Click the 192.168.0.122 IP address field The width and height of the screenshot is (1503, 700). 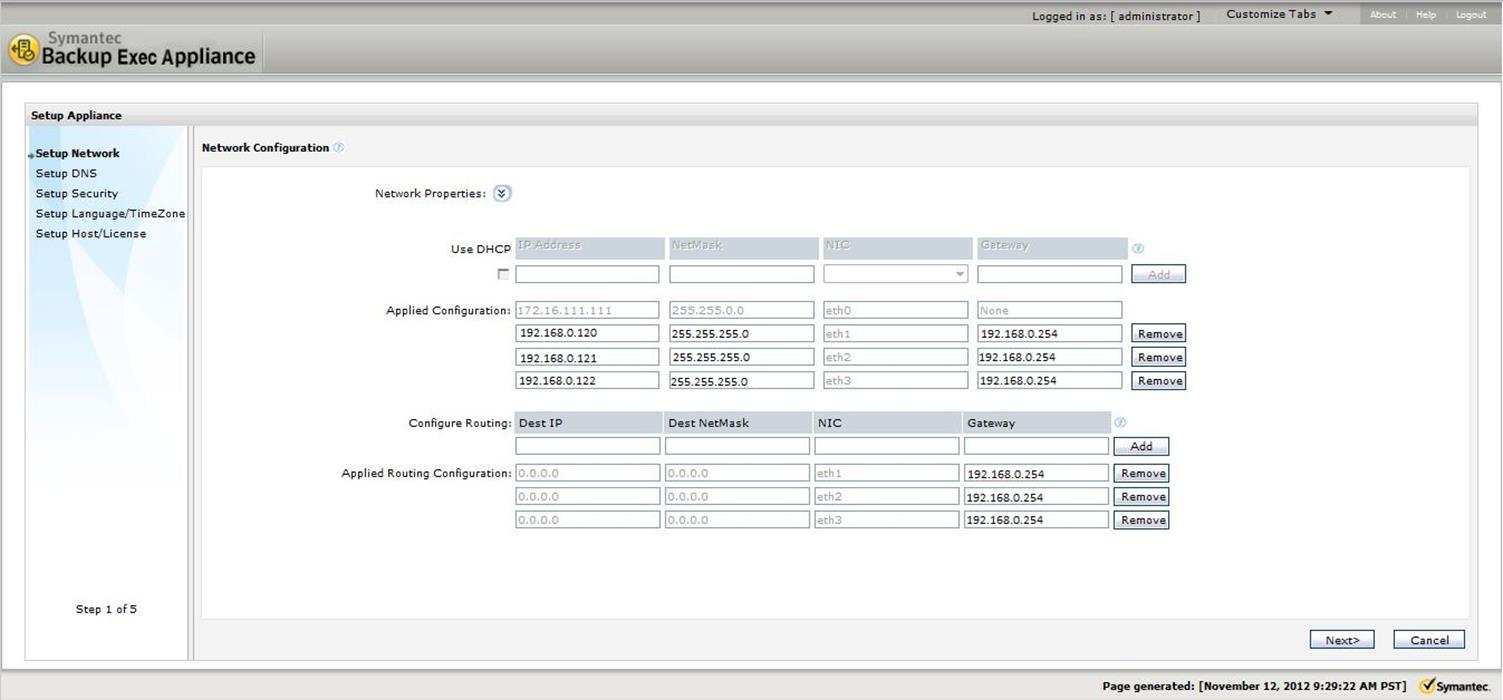point(588,380)
